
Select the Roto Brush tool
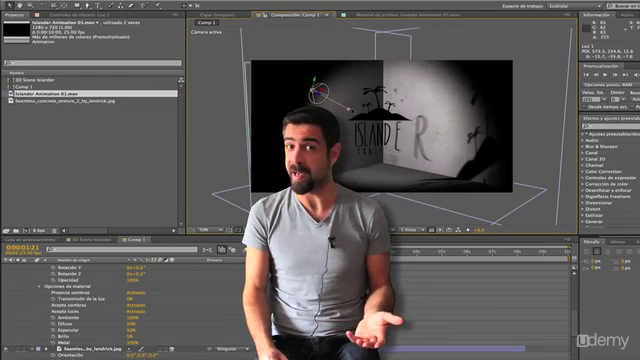pyautogui.click(x=144, y=5)
